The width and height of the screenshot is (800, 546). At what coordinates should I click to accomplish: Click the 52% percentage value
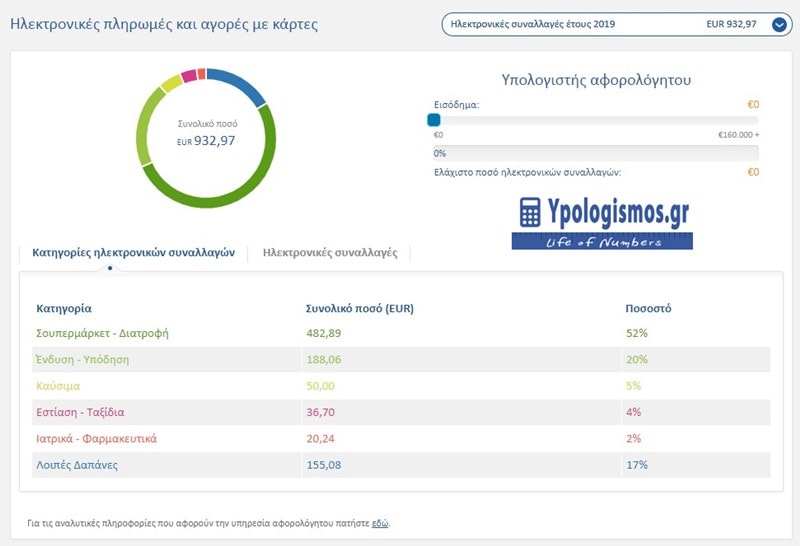click(x=637, y=333)
